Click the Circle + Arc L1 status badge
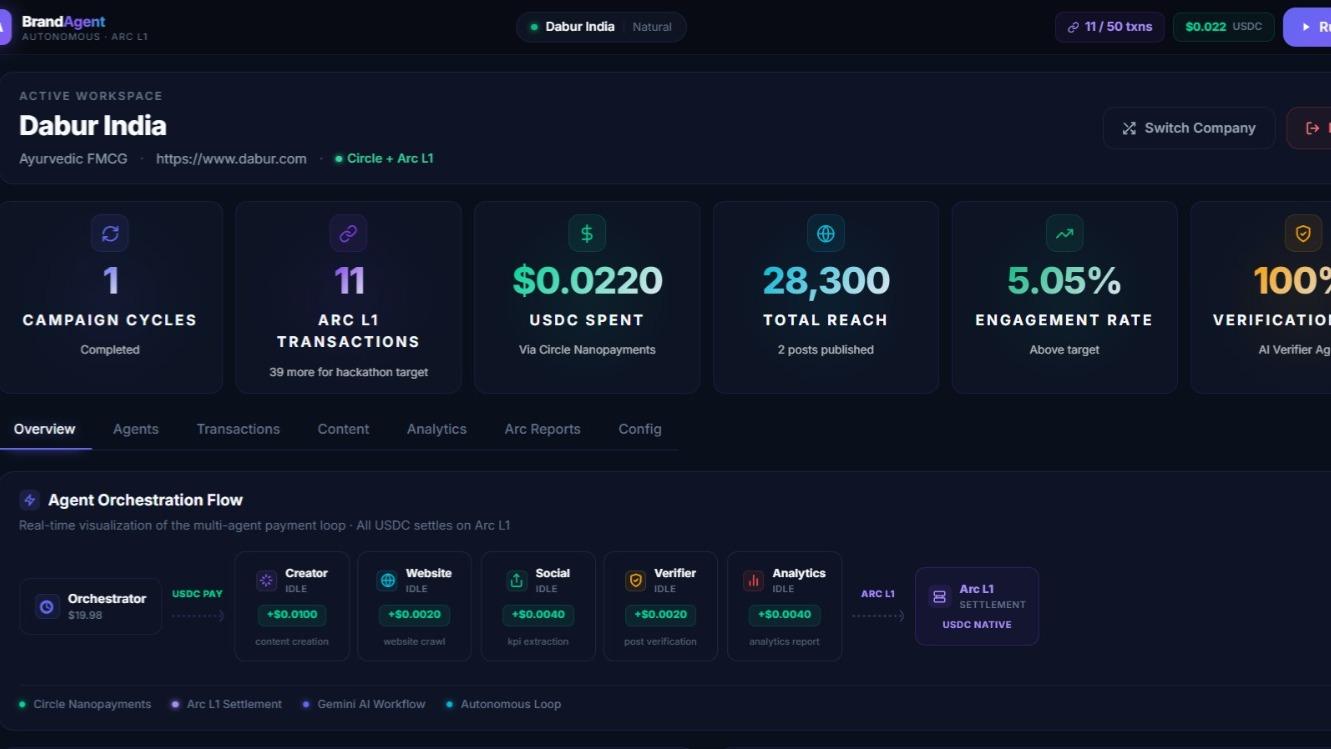Image resolution: width=1331 pixels, height=749 pixels. pos(384,158)
